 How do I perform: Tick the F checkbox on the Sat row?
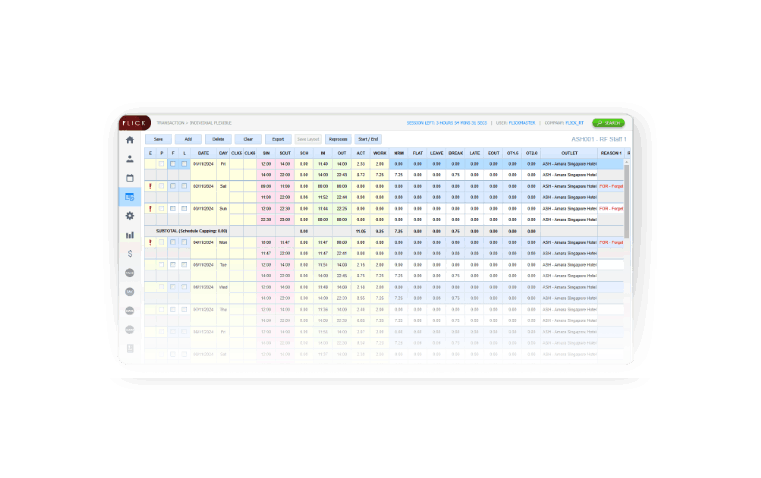coord(173,186)
